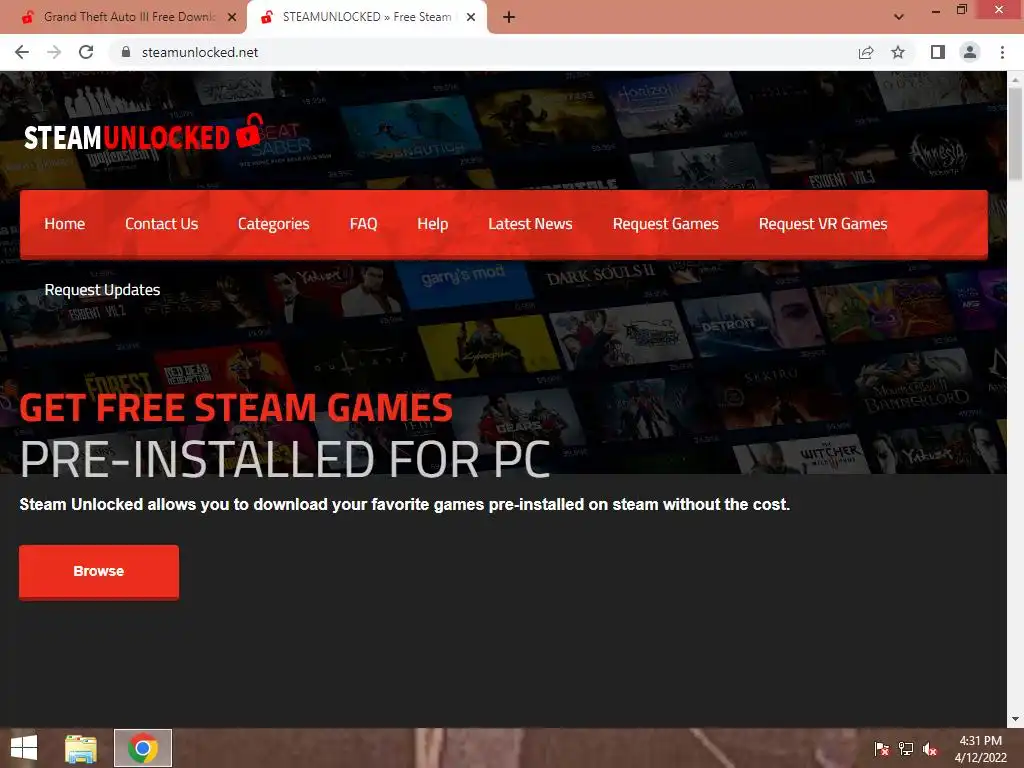
Task: Open the Contact Us page
Action: click(x=161, y=224)
